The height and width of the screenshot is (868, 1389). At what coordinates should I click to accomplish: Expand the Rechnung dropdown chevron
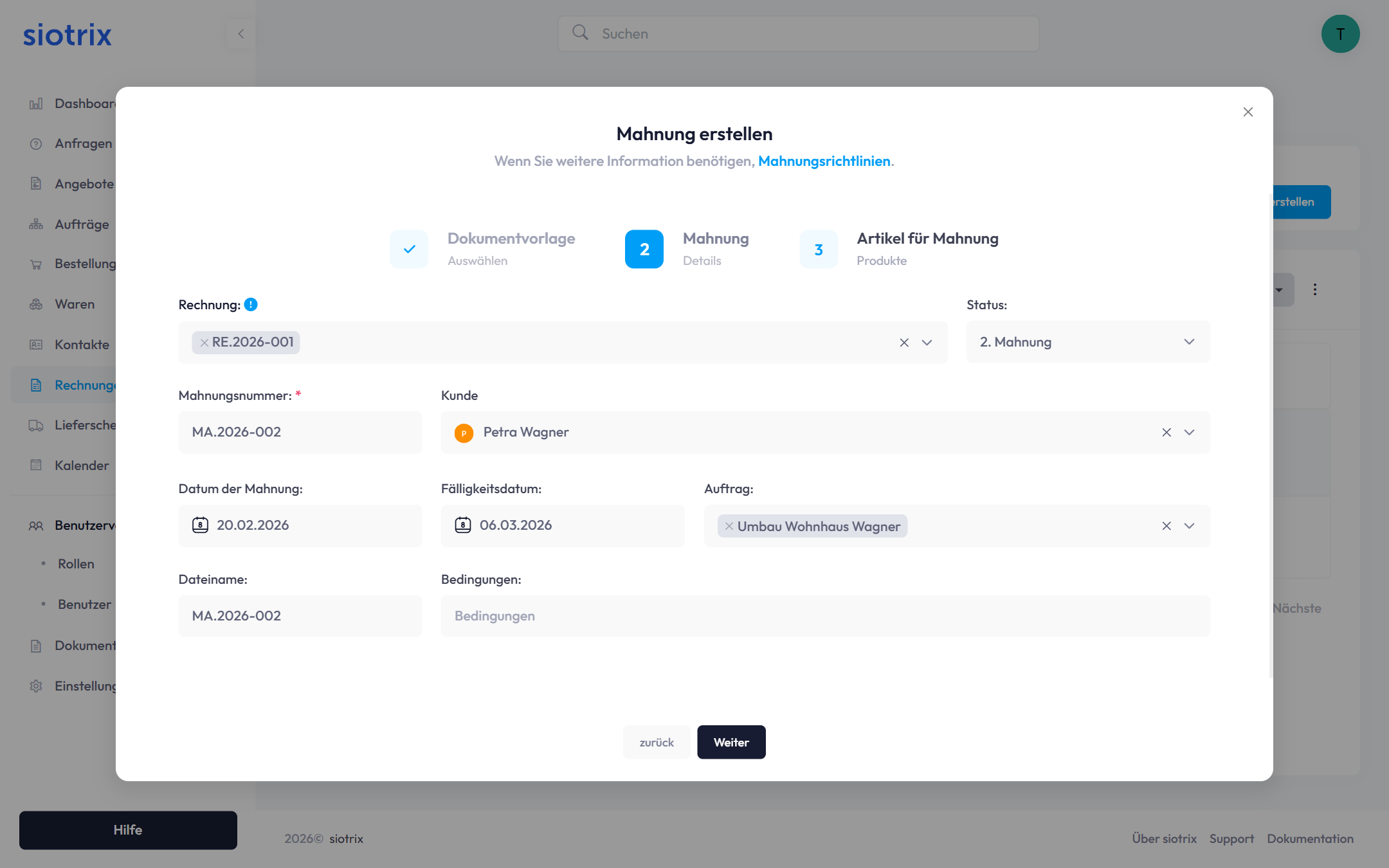(927, 343)
